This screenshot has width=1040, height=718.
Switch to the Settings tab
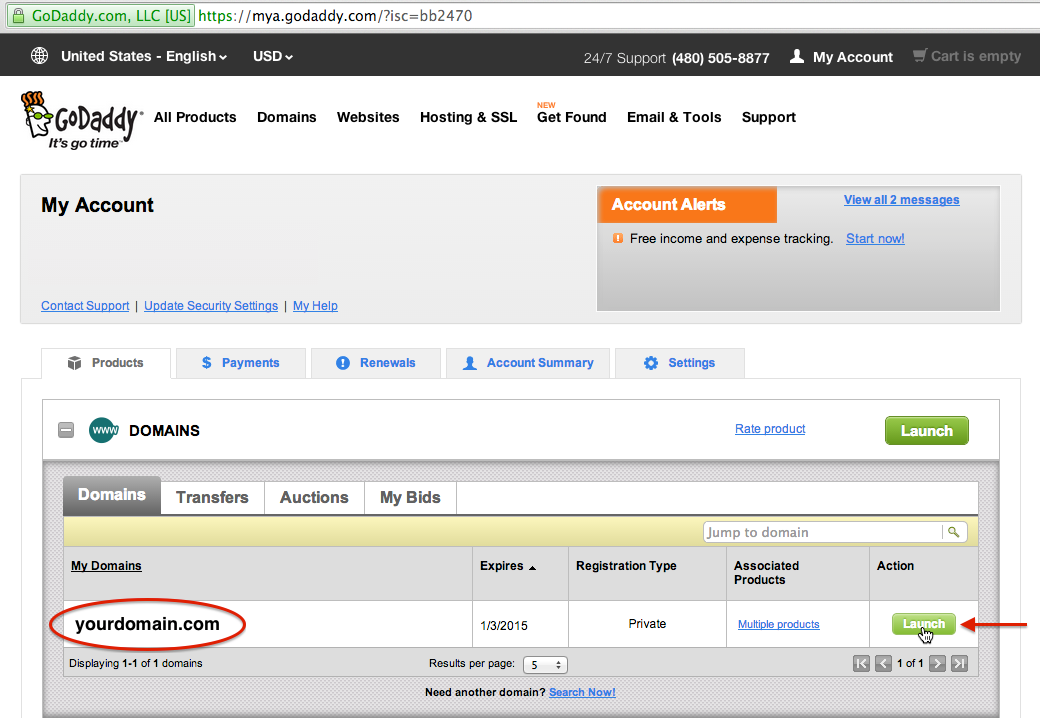(680, 363)
